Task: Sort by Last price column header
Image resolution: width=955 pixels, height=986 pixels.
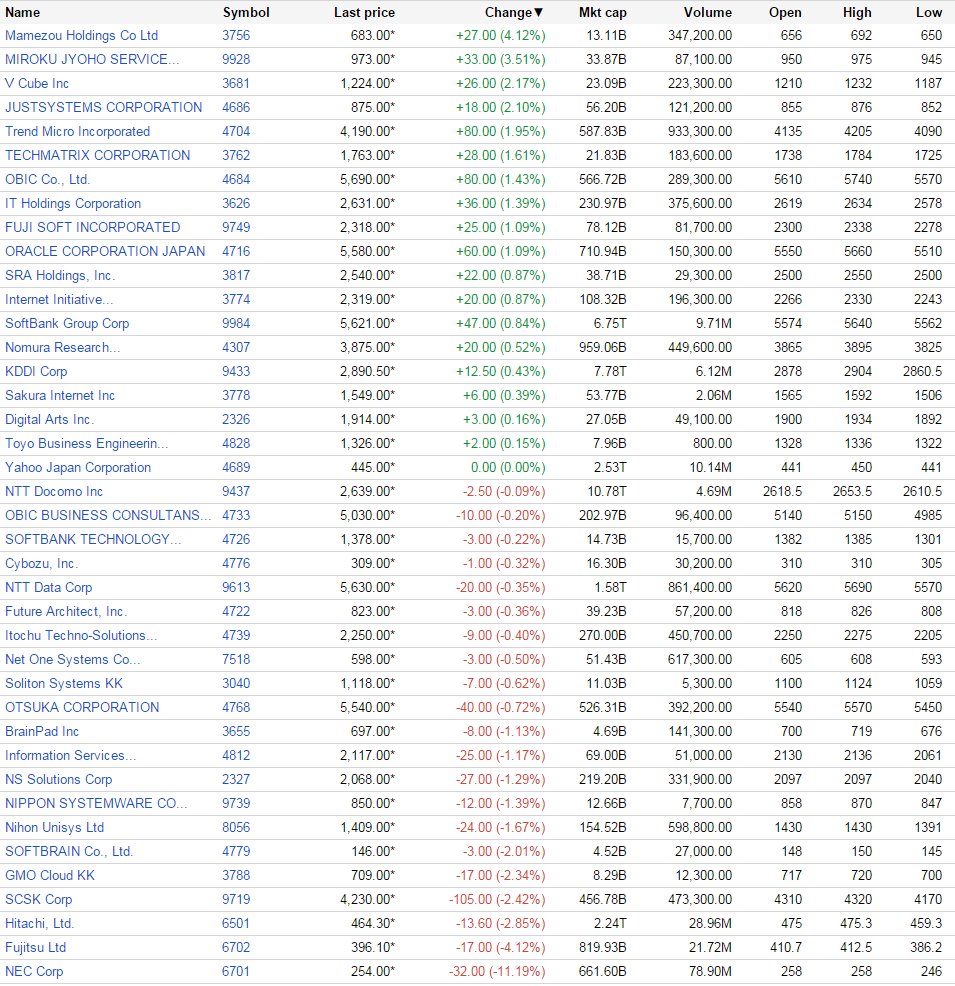Action: tap(364, 13)
